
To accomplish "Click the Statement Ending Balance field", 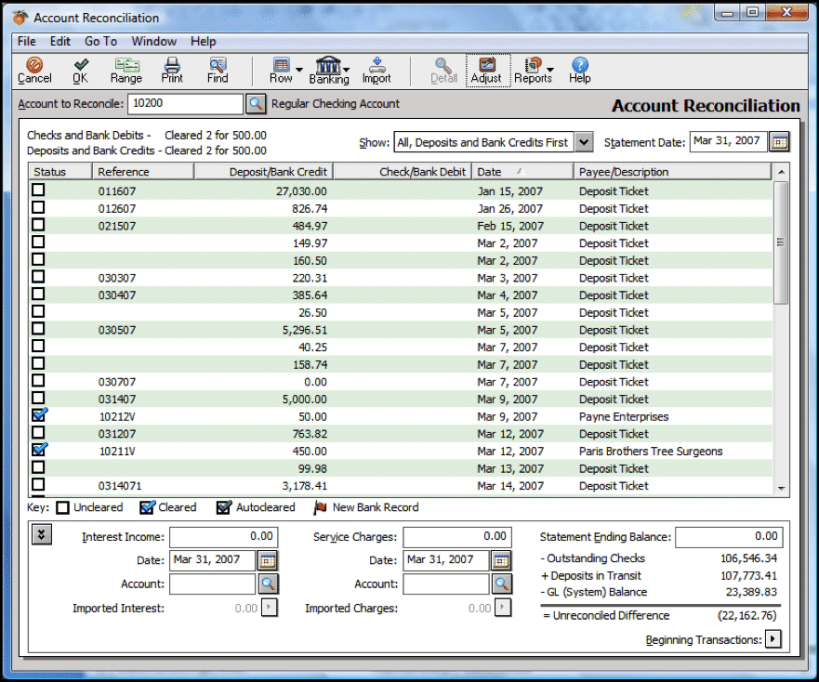I will [x=729, y=537].
